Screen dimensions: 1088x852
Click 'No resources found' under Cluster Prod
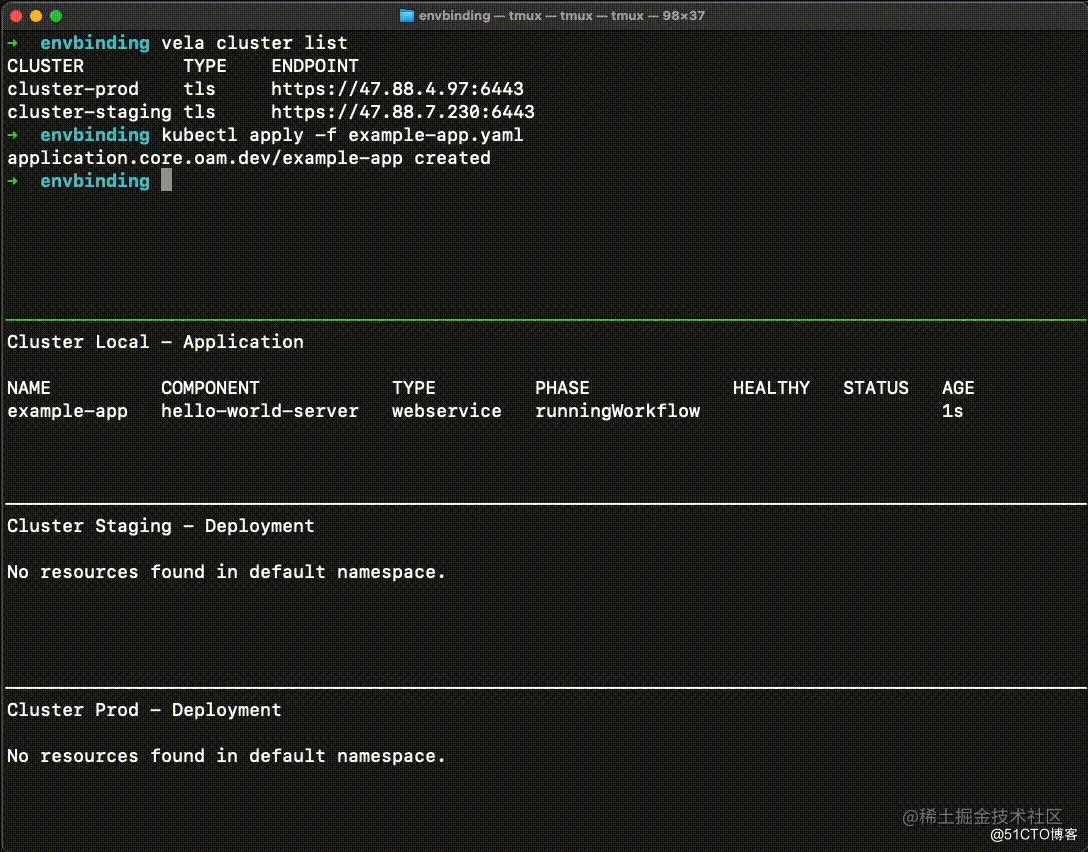(x=226, y=756)
